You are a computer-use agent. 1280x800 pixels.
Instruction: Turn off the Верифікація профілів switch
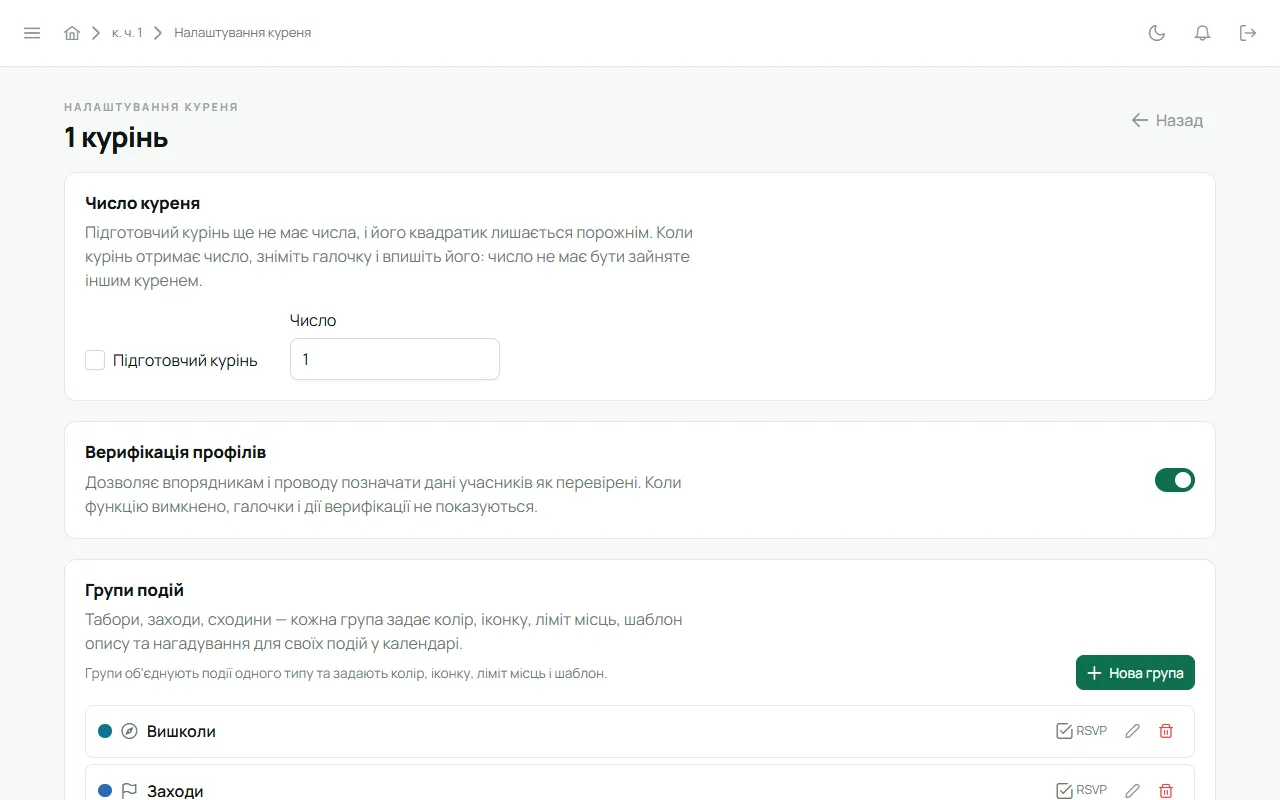click(x=1175, y=480)
